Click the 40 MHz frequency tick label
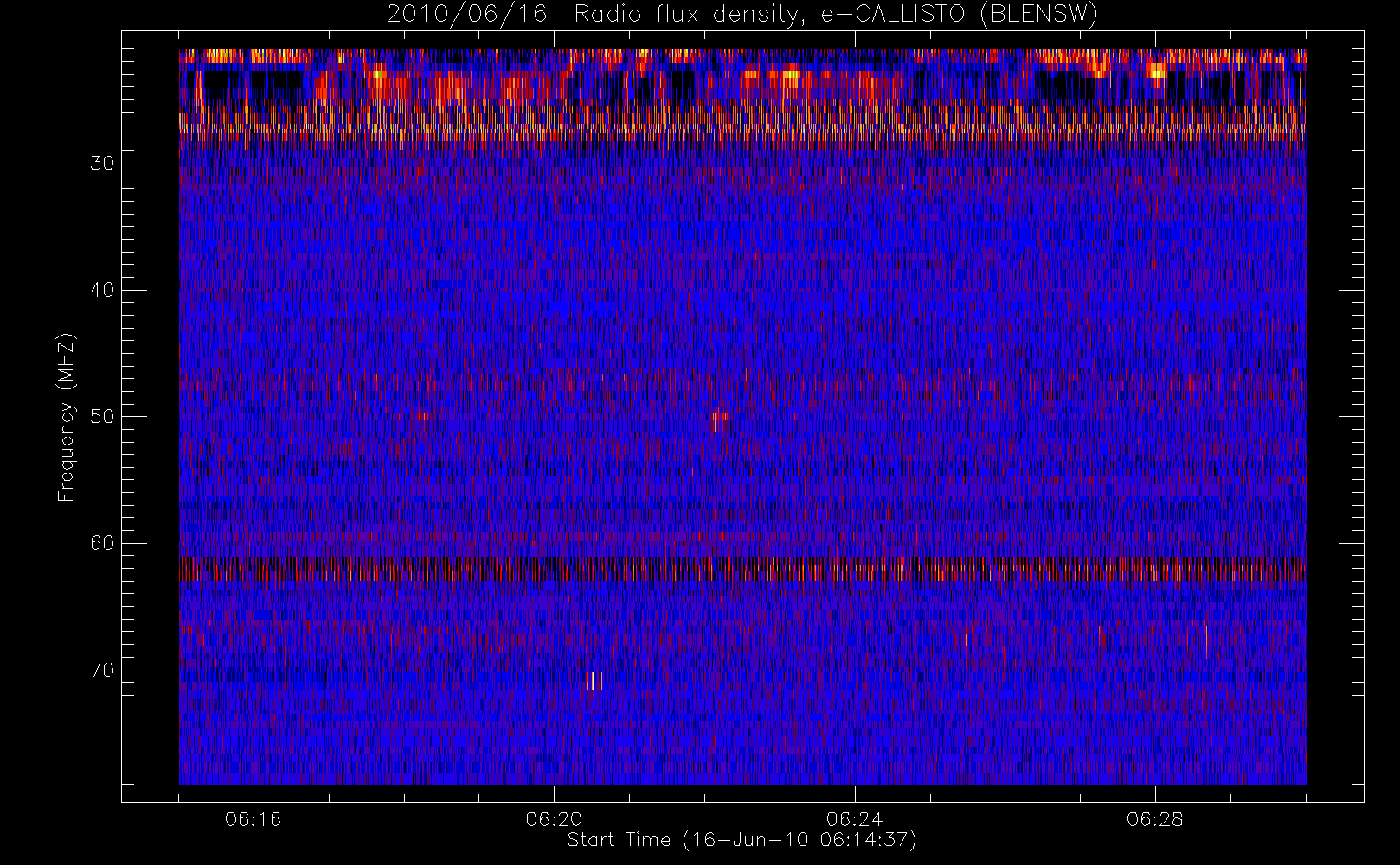This screenshot has width=1400, height=865. [102, 290]
